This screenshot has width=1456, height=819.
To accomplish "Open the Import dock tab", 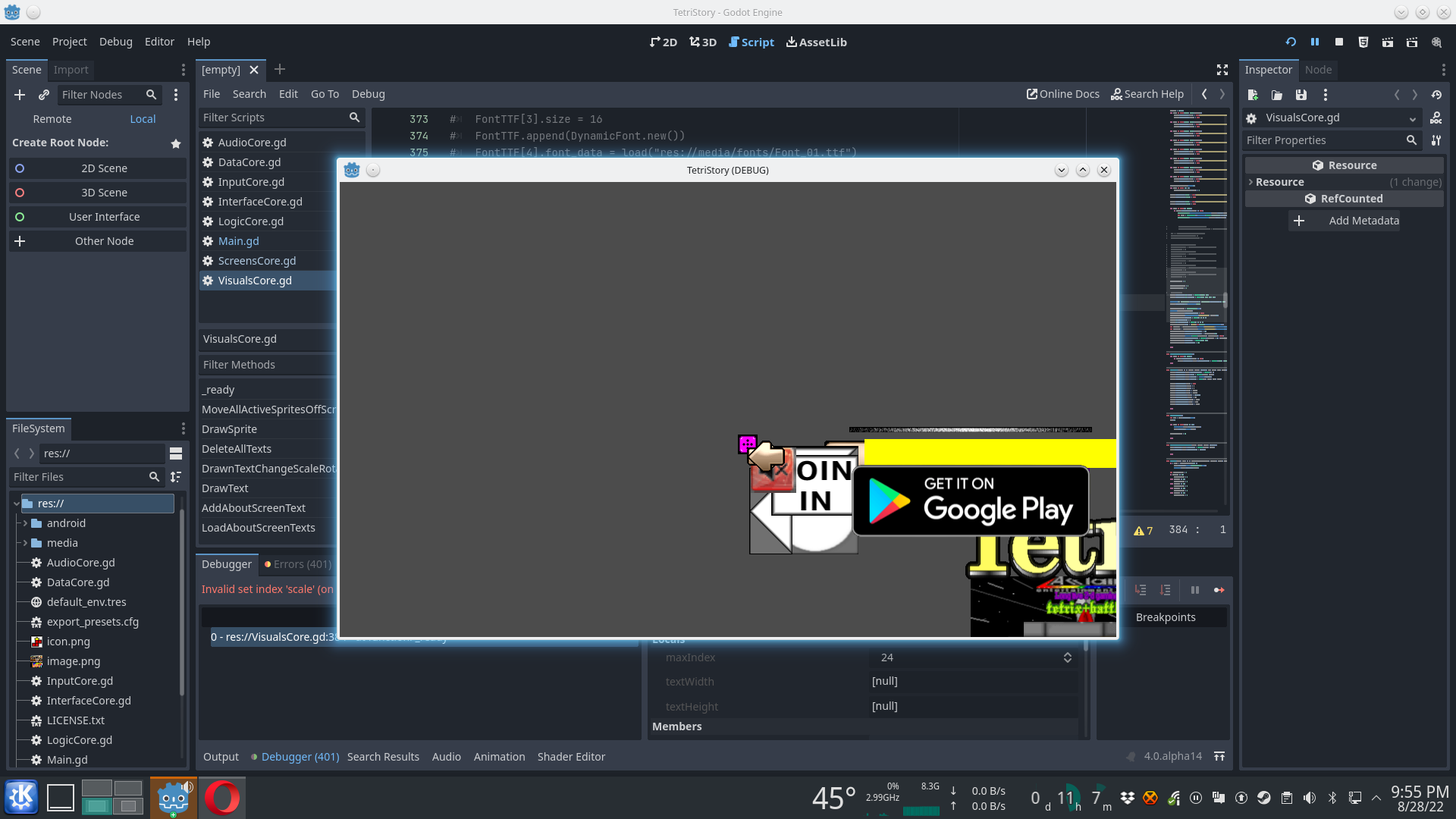I will click(x=71, y=70).
